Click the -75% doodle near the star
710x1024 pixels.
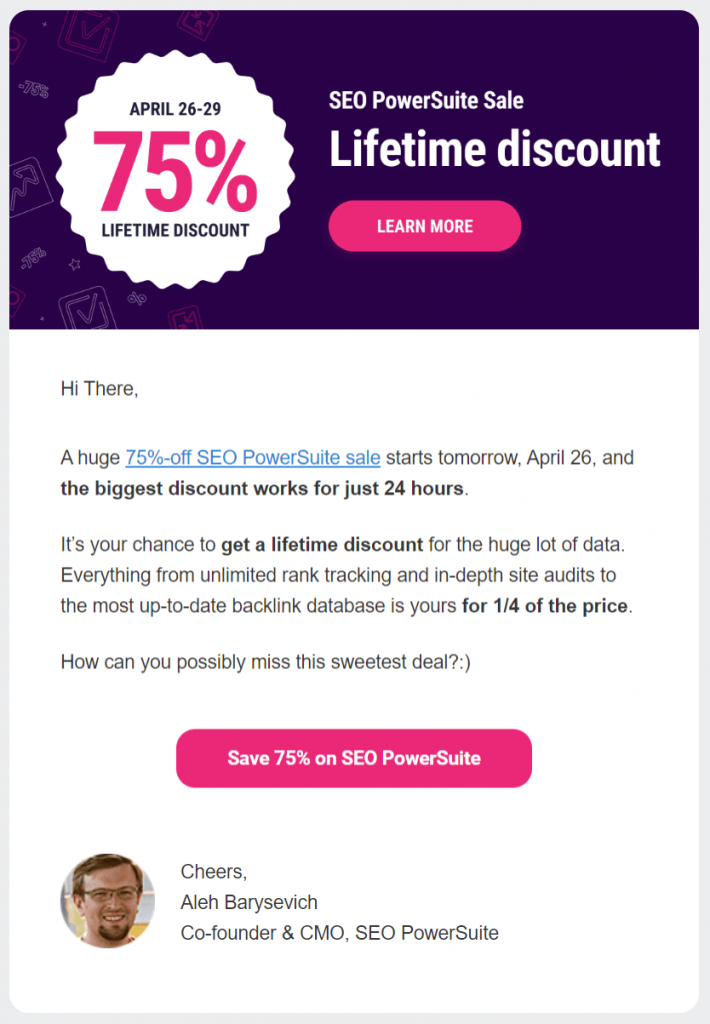(33, 258)
